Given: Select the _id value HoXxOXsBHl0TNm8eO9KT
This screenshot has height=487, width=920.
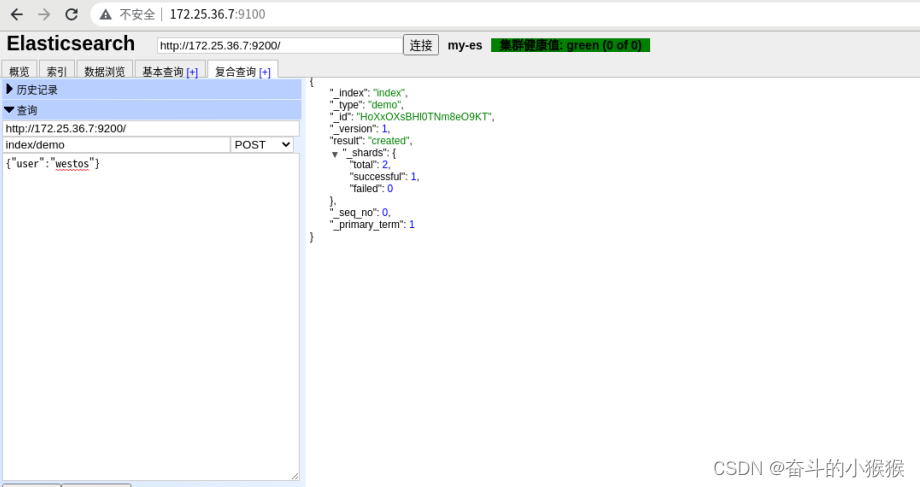Looking at the screenshot, I should 425,117.
